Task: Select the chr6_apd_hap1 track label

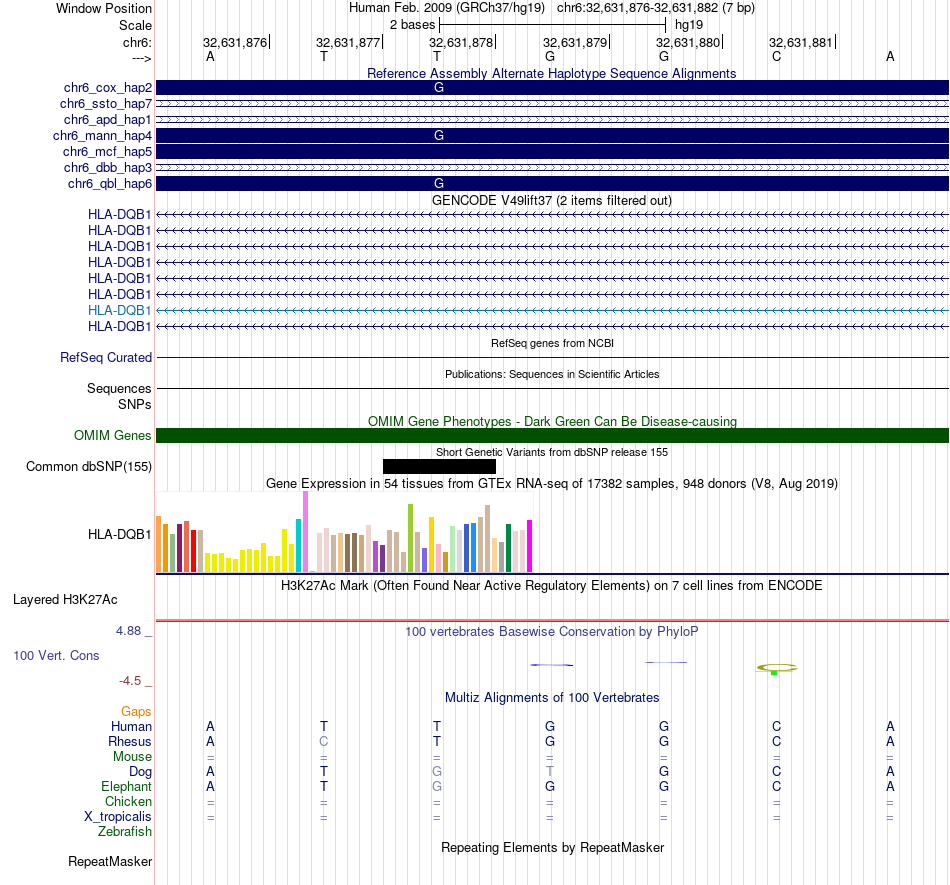Action: pos(108,119)
